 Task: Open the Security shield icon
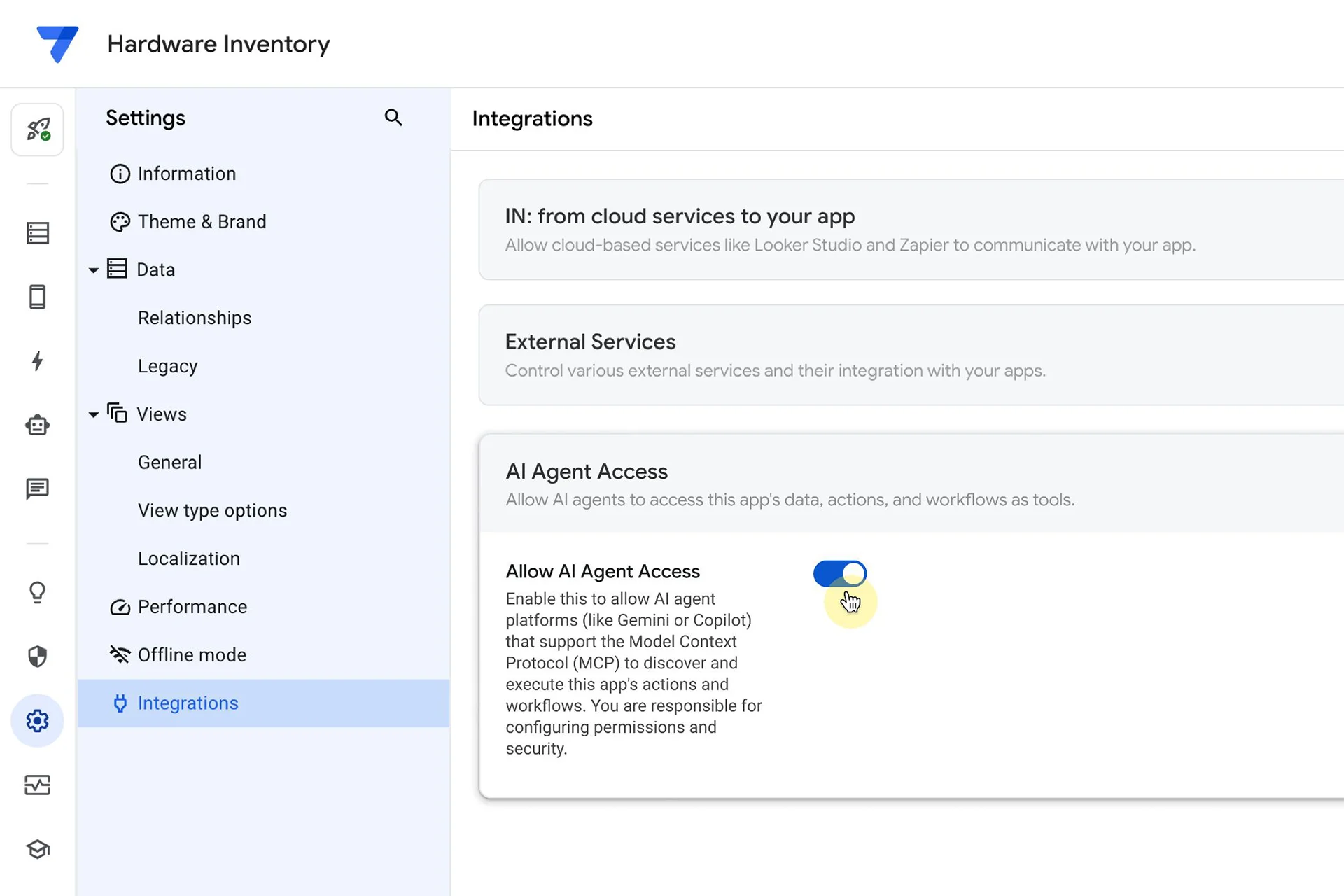[x=38, y=657]
